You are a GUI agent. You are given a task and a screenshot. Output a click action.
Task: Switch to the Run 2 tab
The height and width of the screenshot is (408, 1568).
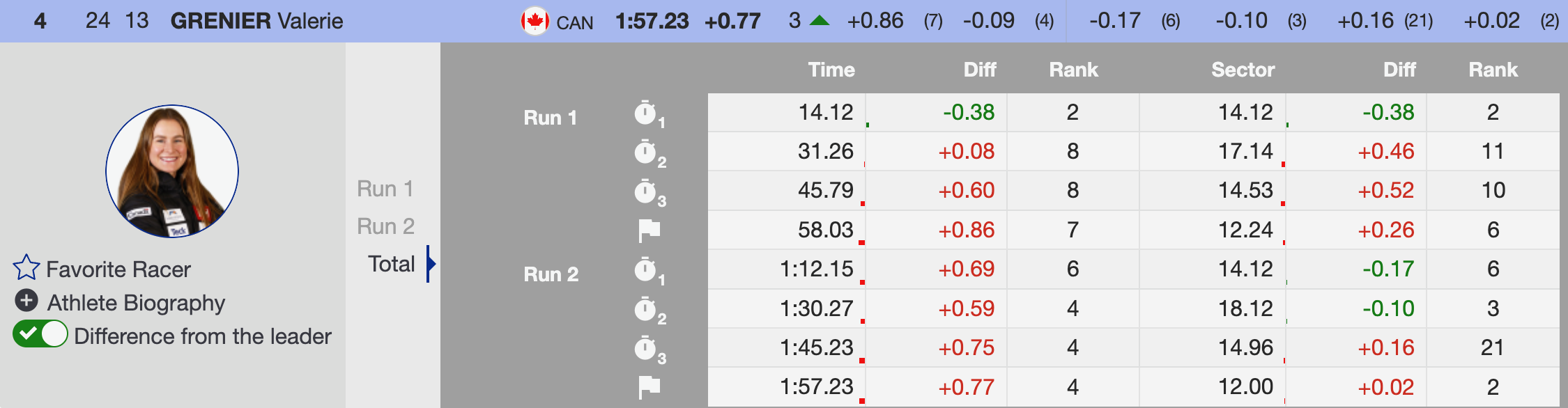coord(385,226)
